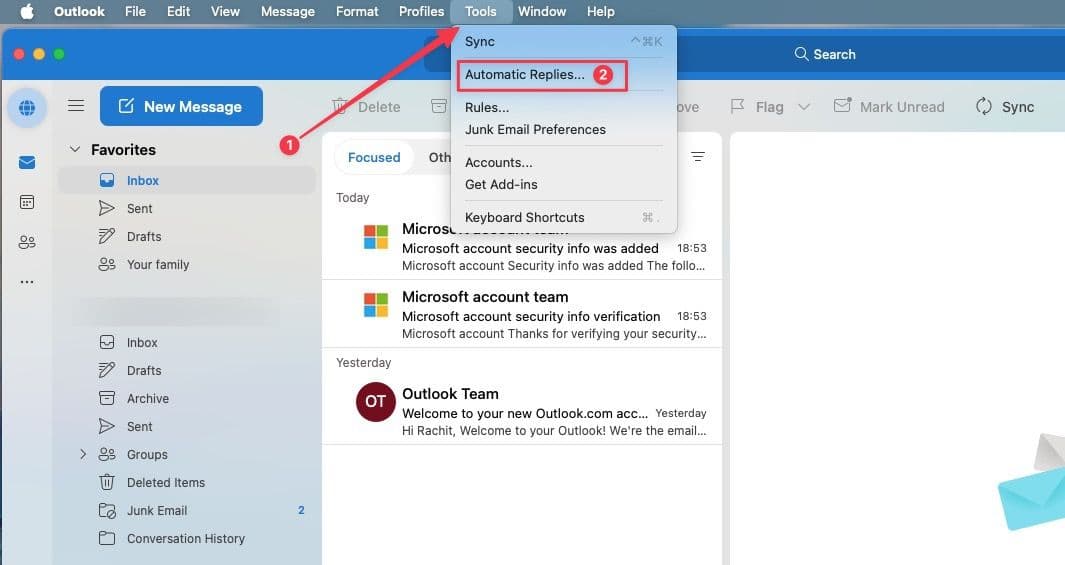
Task: Switch to the Focused inbox tab
Action: click(374, 157)
